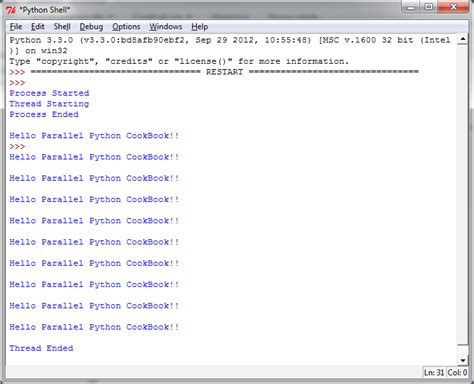Click the 'Thread Starting' output line
474x384 pixels.
(x=49, y=104)
